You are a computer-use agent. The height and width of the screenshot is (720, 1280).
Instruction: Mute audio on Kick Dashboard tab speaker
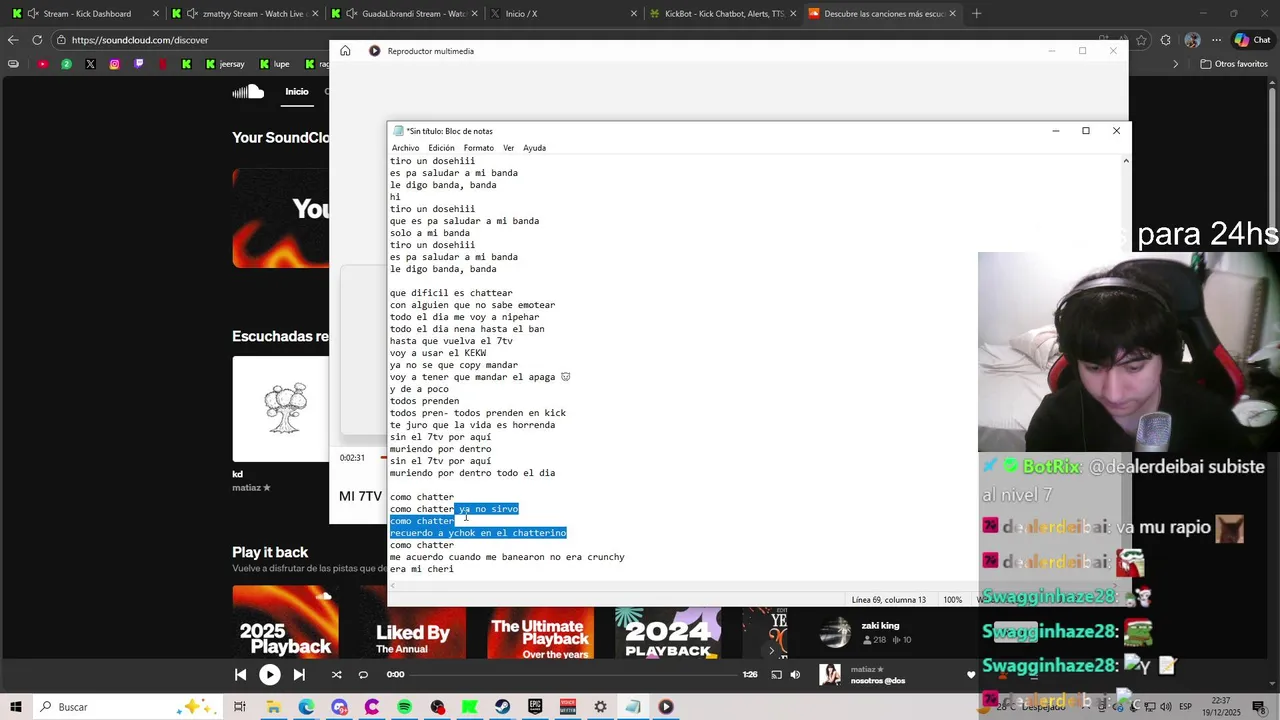(33, 14)
